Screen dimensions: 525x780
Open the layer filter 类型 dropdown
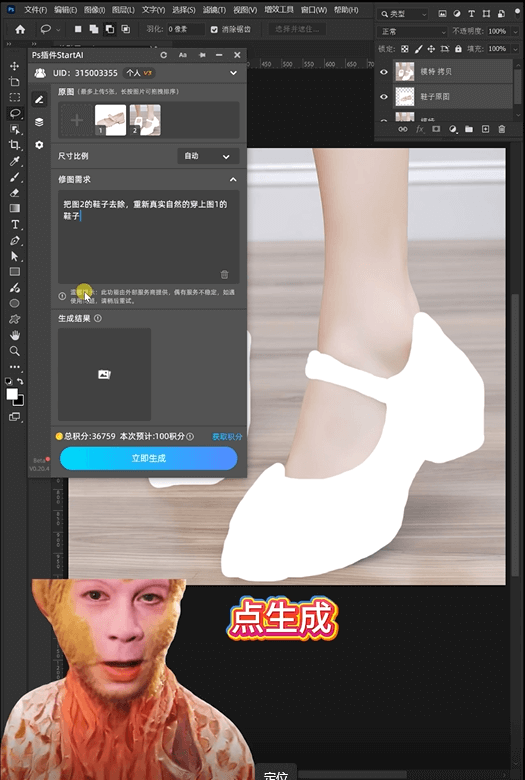coord(403,14)
